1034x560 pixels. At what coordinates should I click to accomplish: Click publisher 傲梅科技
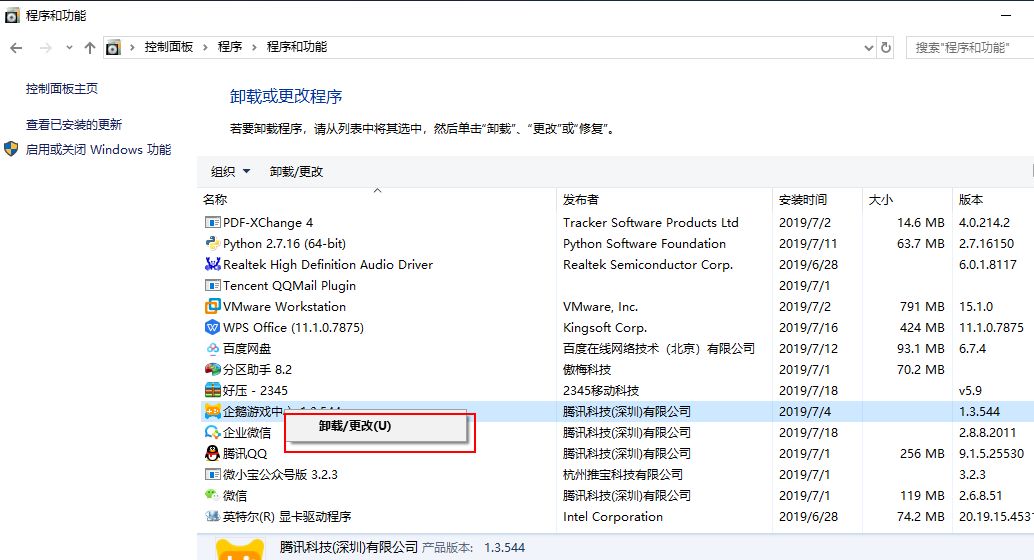pyautogui.click(x=587, y=369)
